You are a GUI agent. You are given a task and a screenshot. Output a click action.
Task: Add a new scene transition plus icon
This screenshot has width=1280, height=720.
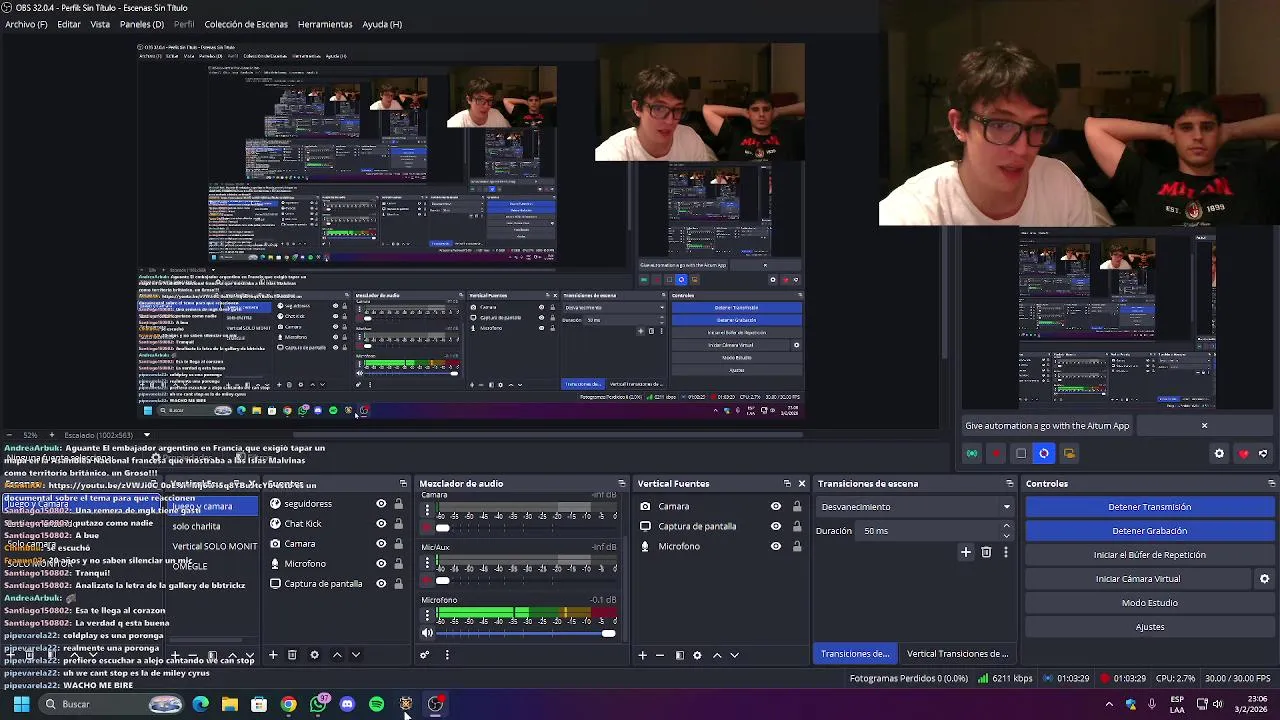pos(966,552)
